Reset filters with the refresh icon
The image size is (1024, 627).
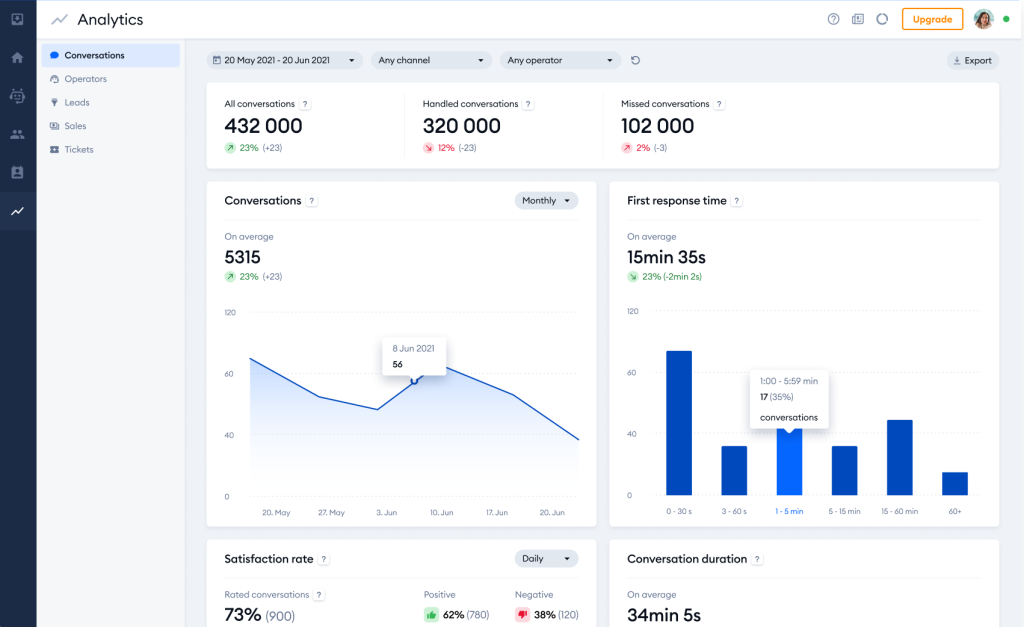coord(635,61)
